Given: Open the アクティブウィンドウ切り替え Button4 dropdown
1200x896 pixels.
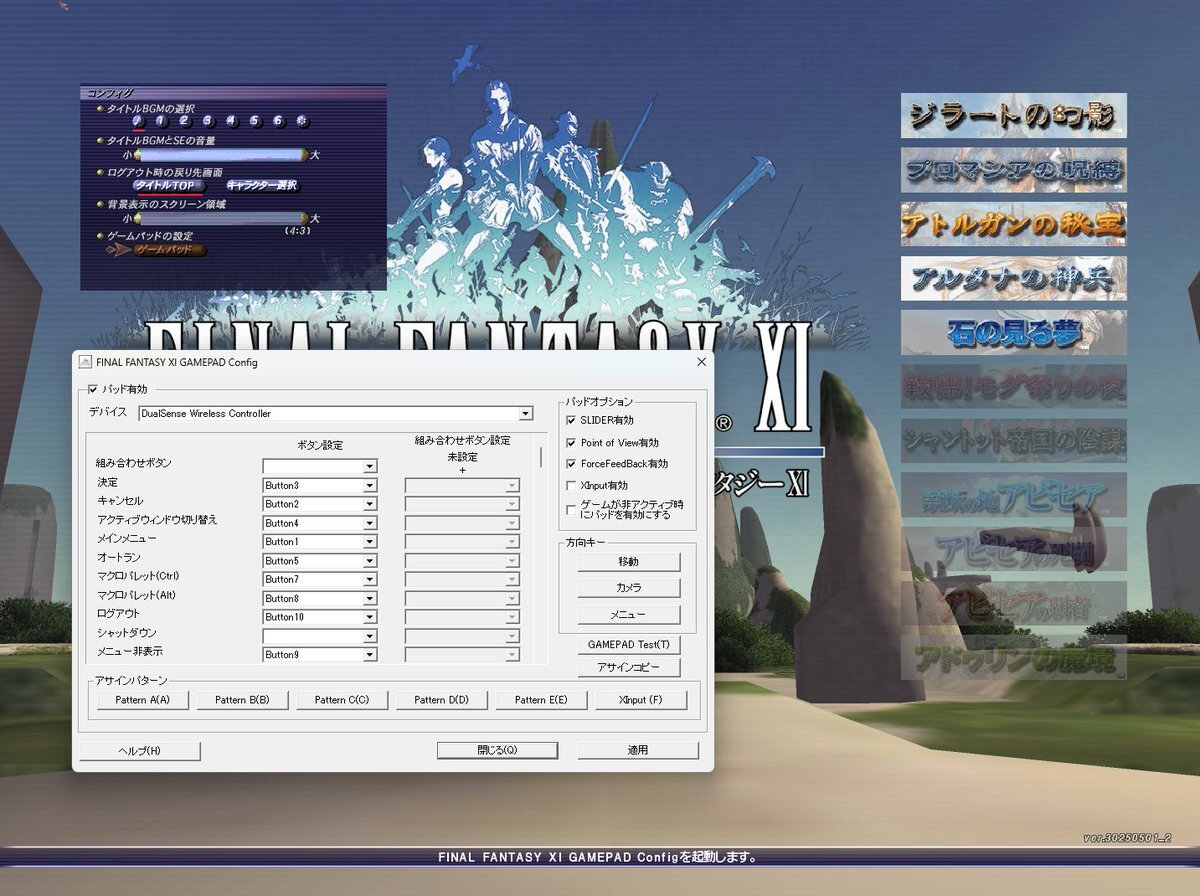Looking at the screenshot, I should [x=320, y=523].
